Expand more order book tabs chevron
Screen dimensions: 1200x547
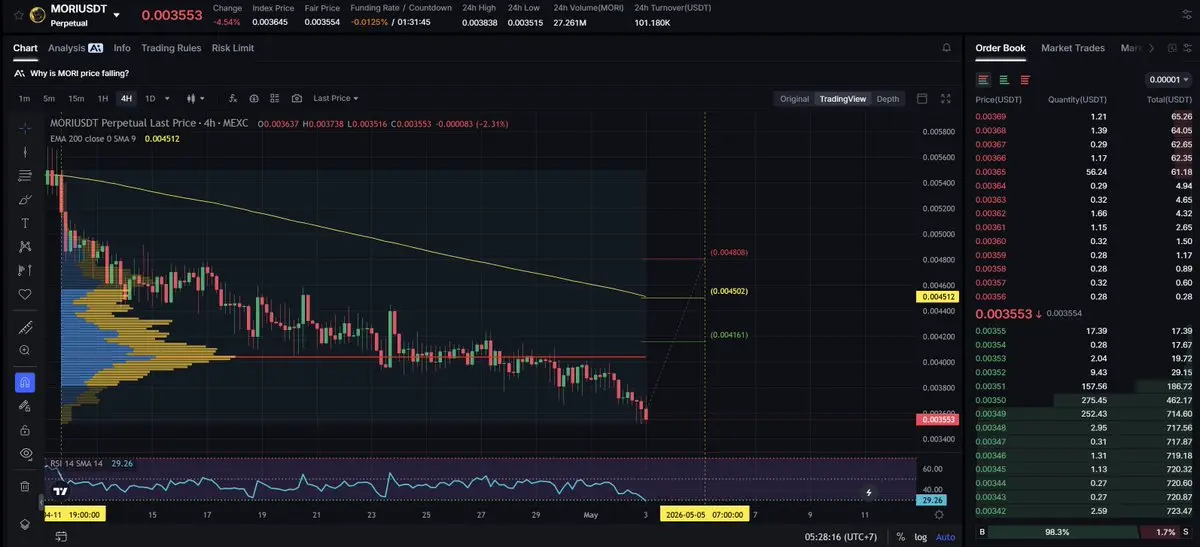pyautogui.click(x=1150, y=48)
